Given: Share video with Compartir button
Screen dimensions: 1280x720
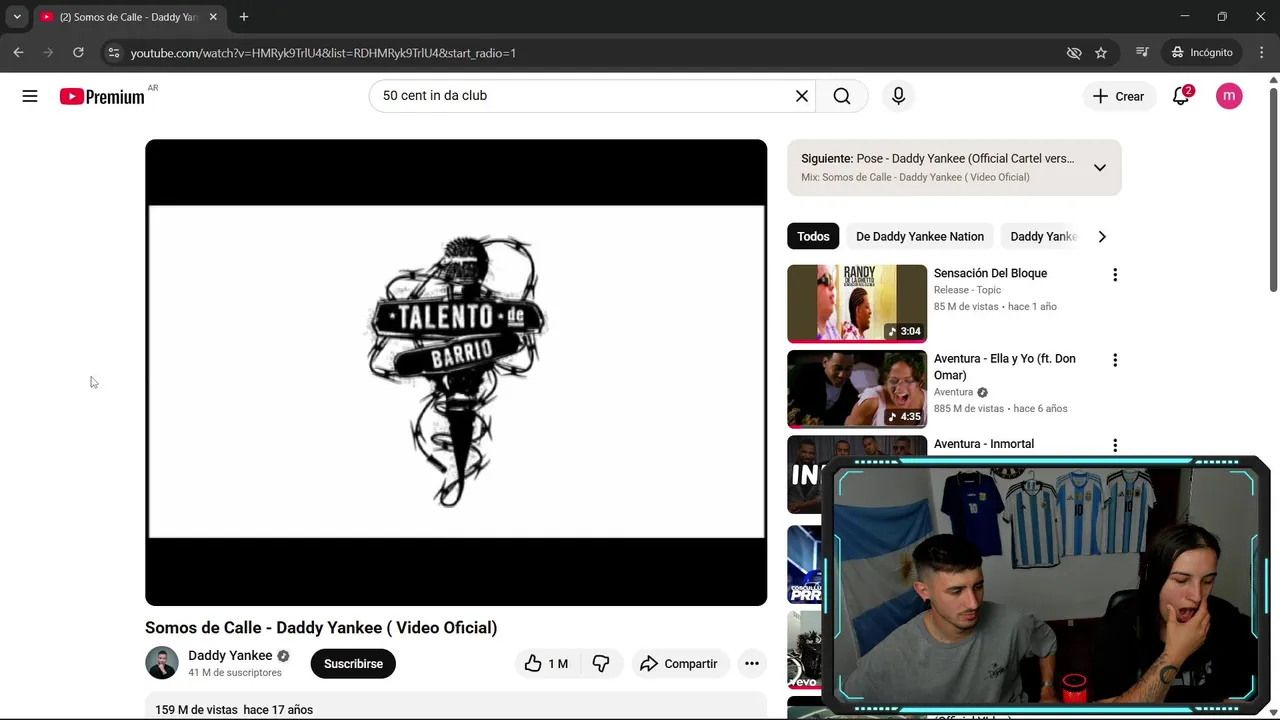Looking at the screenshot, I should tap(679, 664).
